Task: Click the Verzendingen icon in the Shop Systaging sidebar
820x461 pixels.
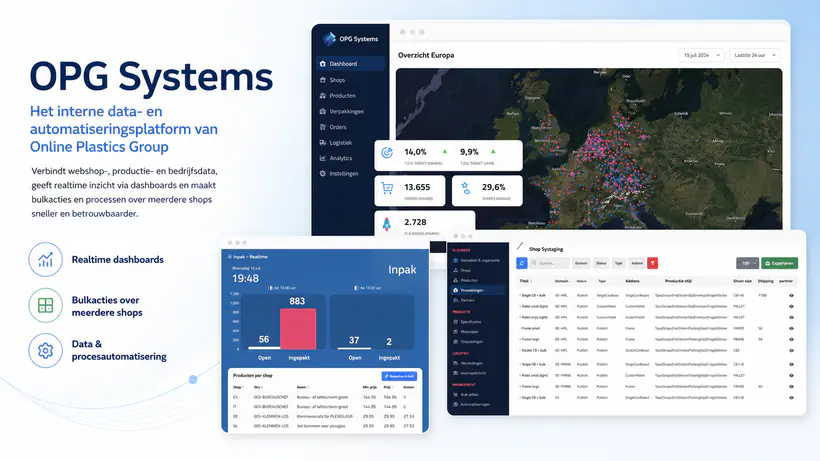Action: pyautogui.click(x=455, y=363)
